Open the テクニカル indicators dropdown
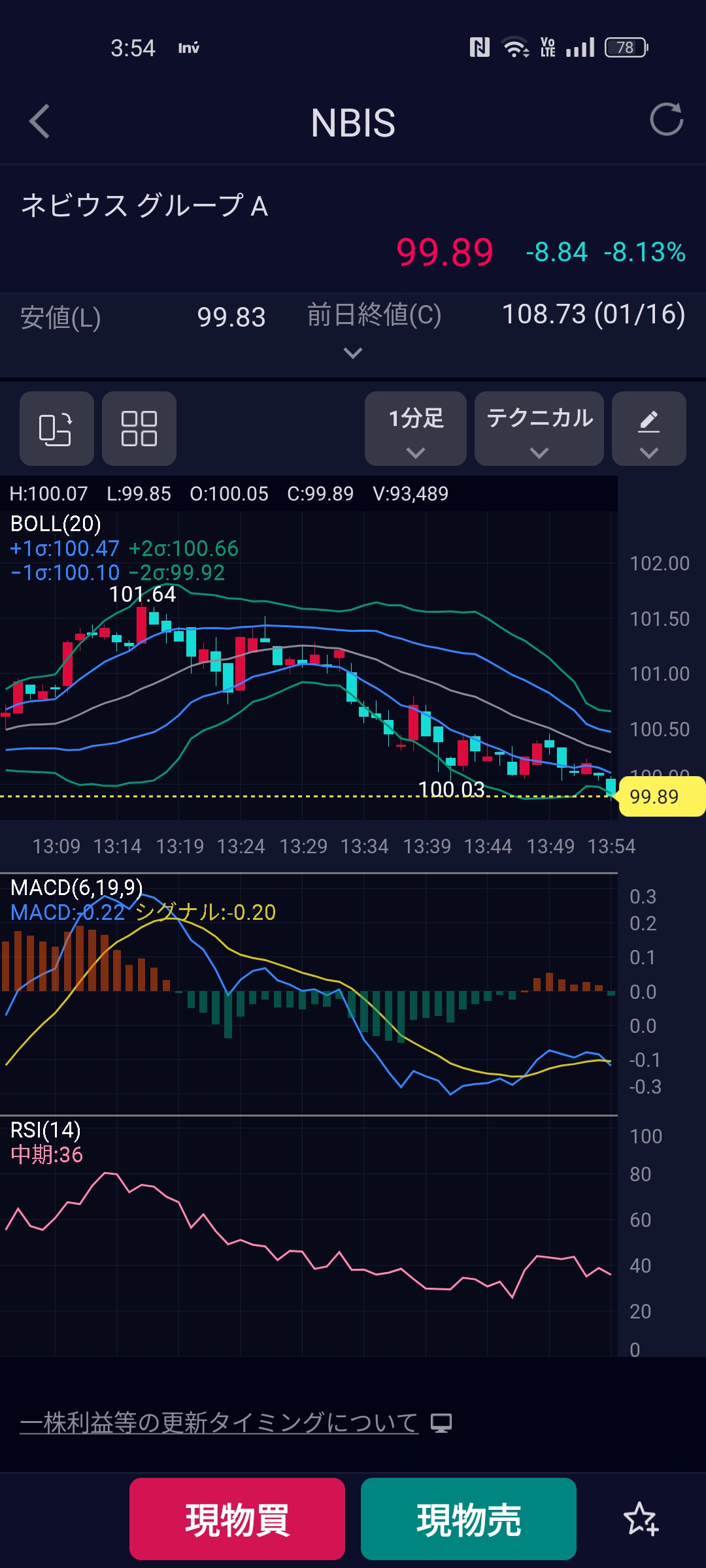The image size is (706, 1568). point(539,429)
